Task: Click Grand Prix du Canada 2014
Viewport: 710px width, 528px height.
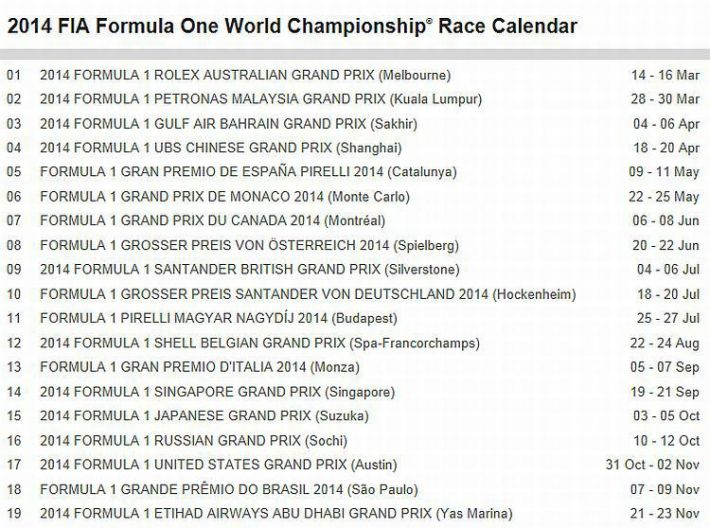Action: coord(212,220)
